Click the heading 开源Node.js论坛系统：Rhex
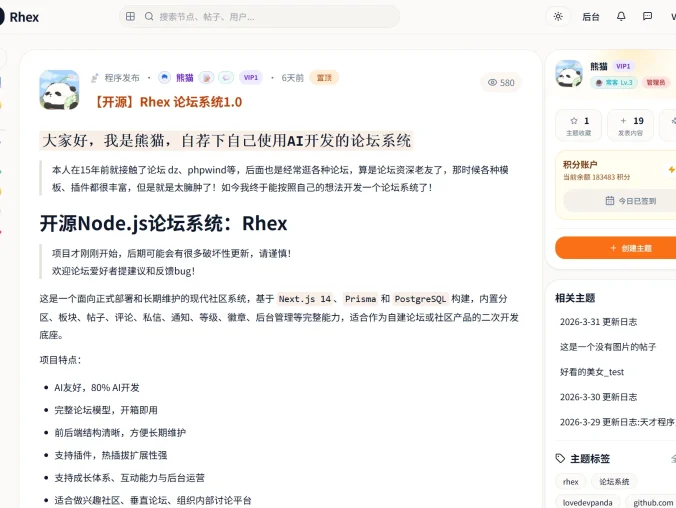676x508 pixels. [x=163, y=223]
